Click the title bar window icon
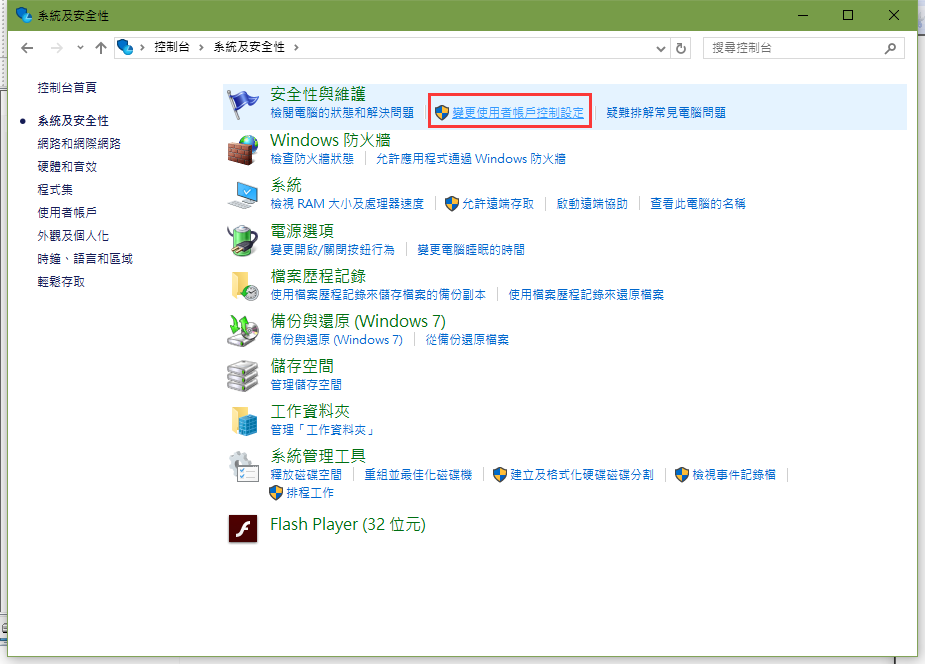This screenshot has height=664, width=925. [24, 15]
